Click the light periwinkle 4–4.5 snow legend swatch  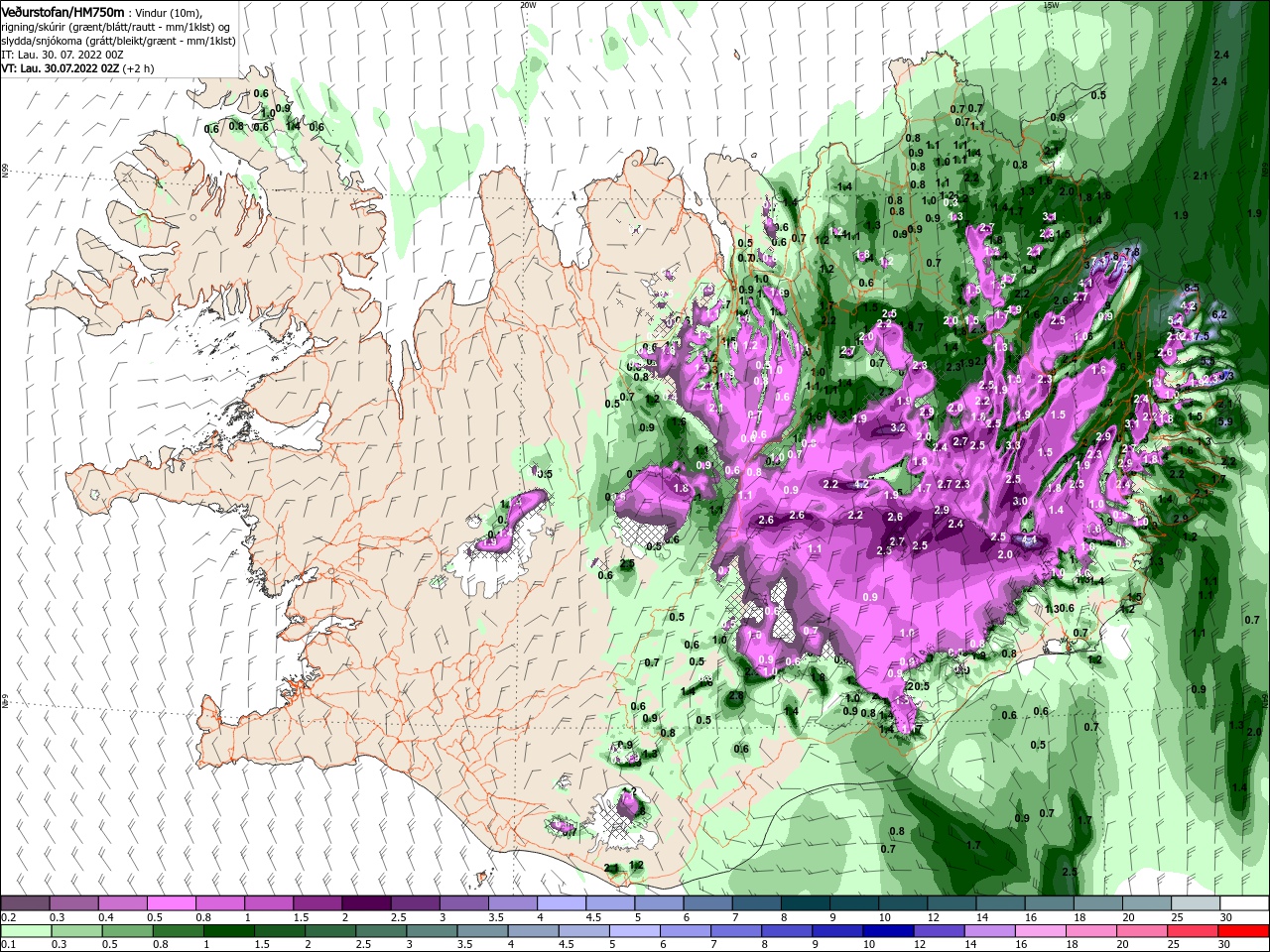[x=562, y=903]
